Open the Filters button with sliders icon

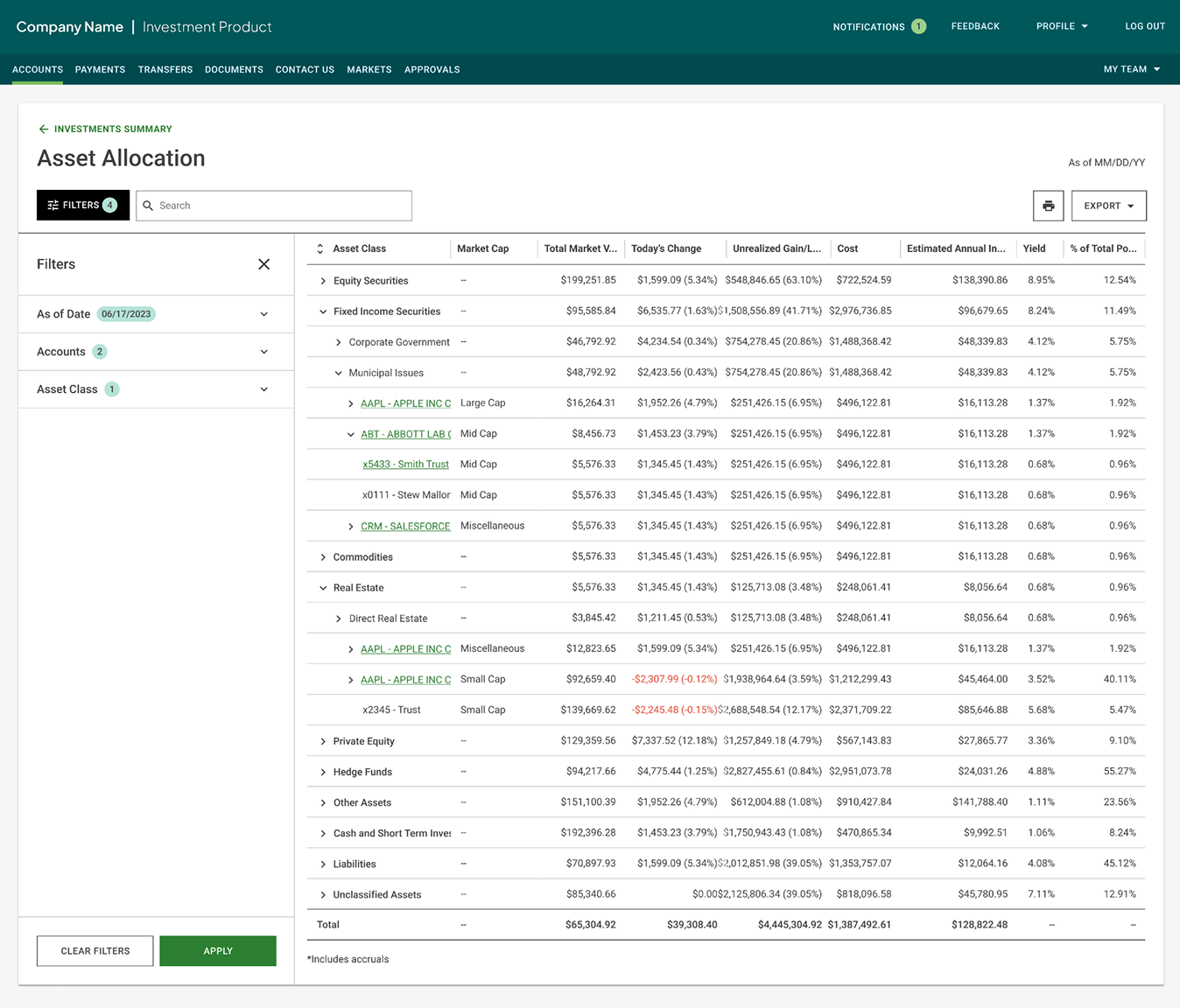click(83, 205)
